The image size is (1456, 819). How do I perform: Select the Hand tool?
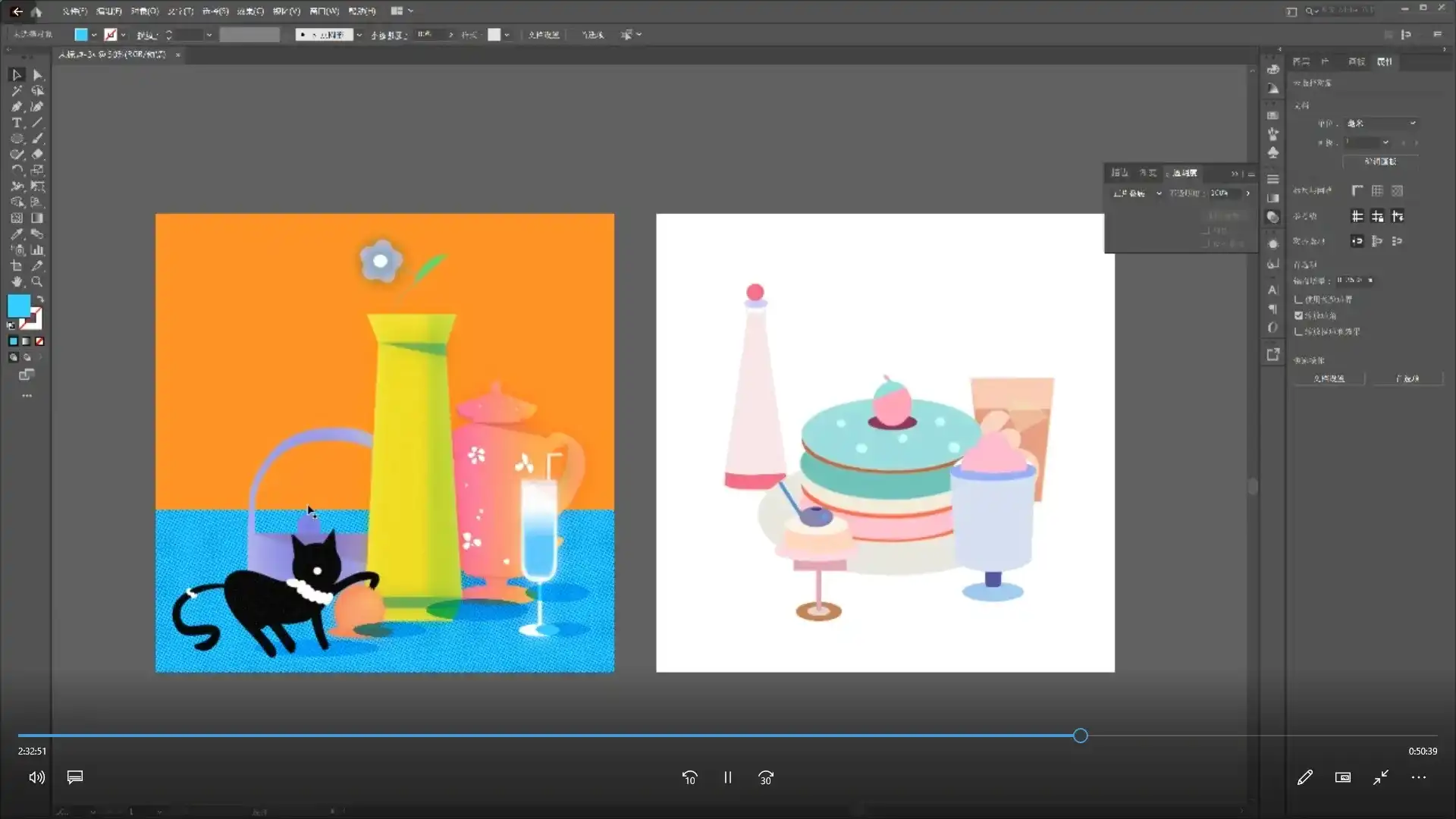tap(17, 282)
